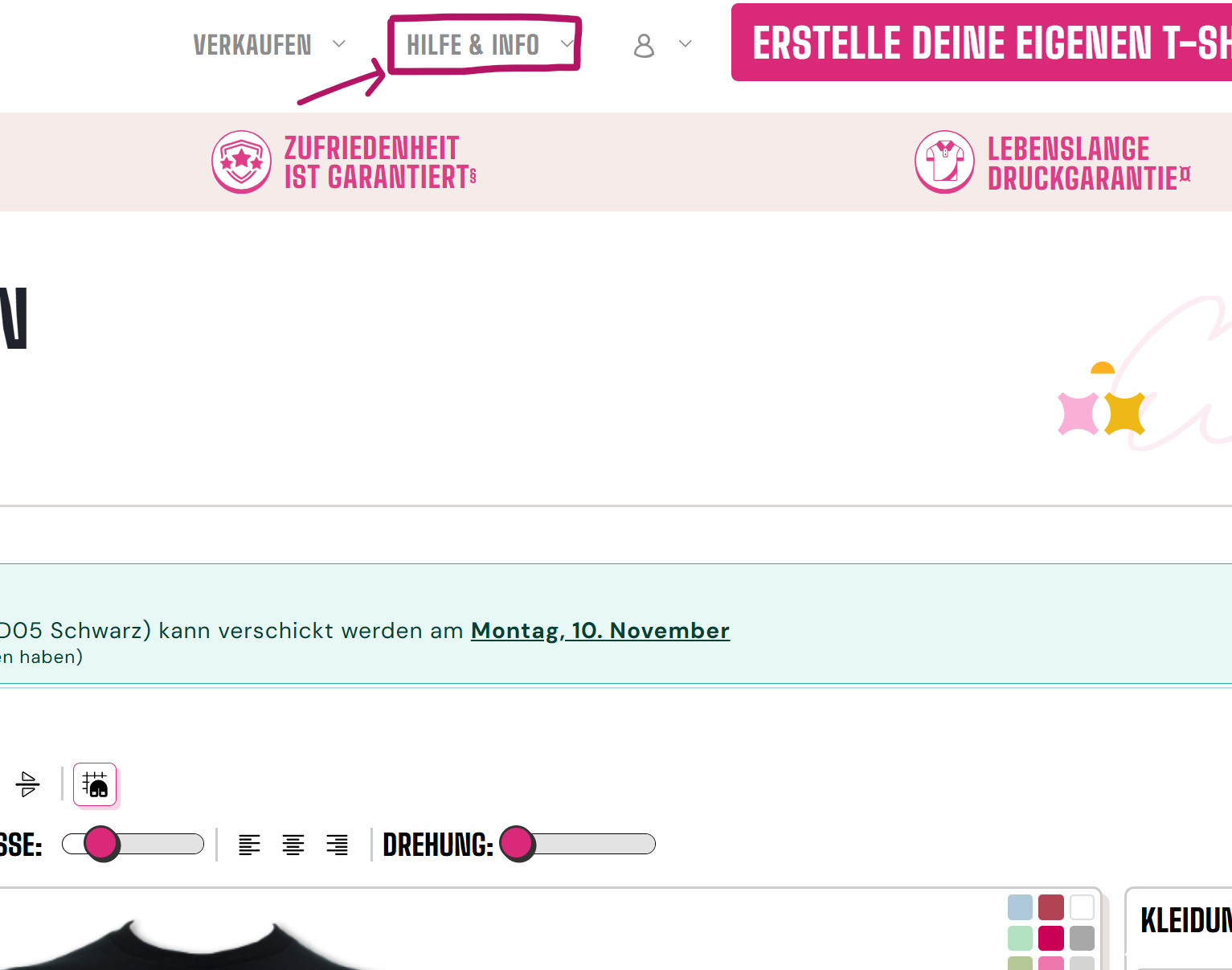Click Erstelle deine eigenen T-Shirts button
The width and height of the screenshot is (1232, 970).
(x=981, y=43)
